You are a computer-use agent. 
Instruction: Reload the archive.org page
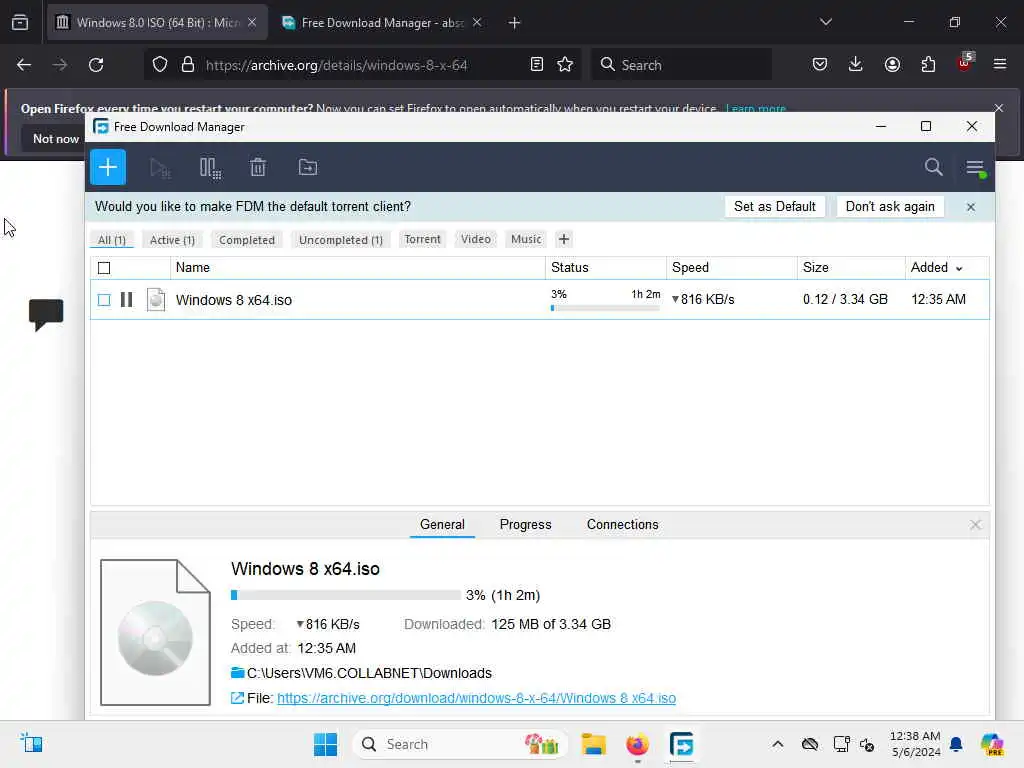(x=96, y=65)
